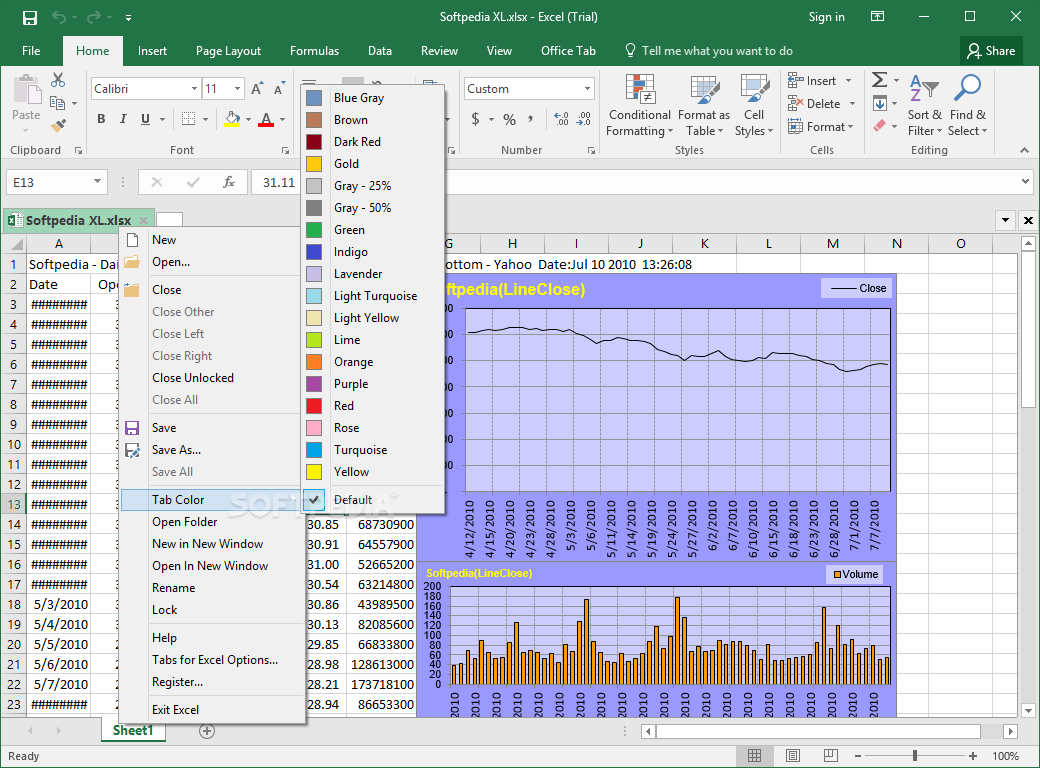Screen dimensions: 1040x768
Task: Decrease font size with smaller A icon
Action: [x=279, y=88]
